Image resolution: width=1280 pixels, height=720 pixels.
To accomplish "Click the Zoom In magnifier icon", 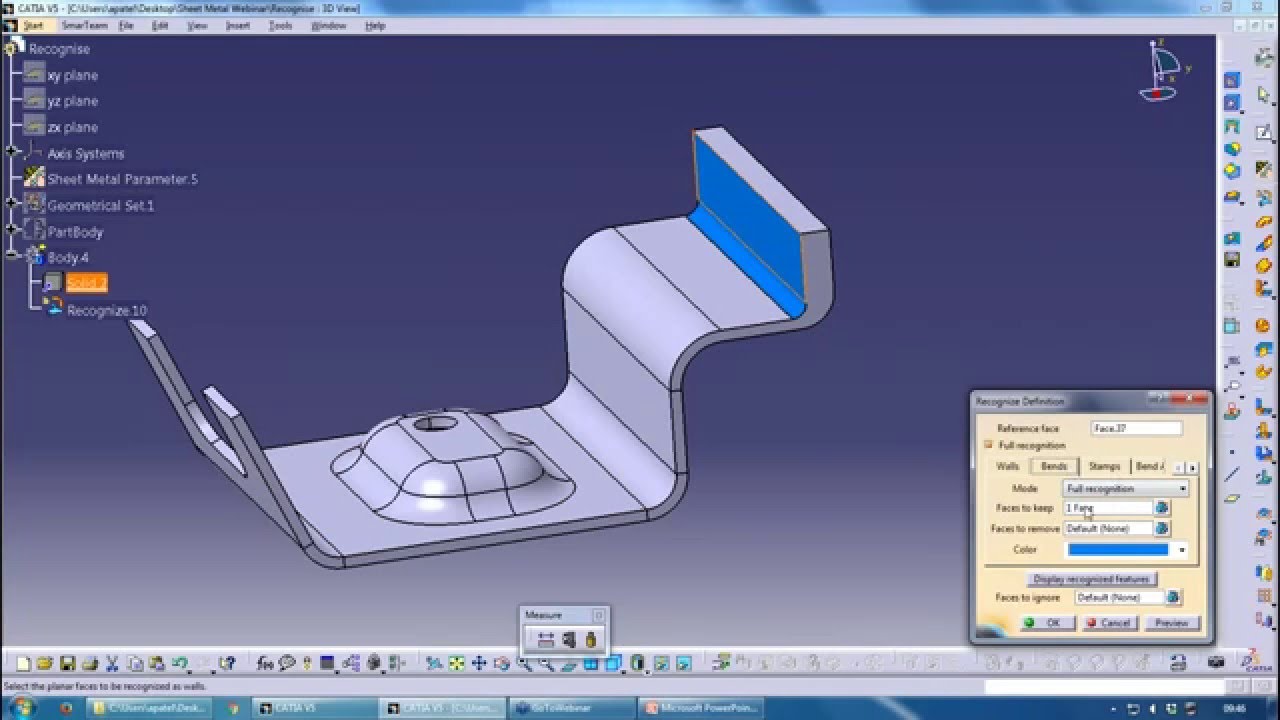I will pos(524,663).
